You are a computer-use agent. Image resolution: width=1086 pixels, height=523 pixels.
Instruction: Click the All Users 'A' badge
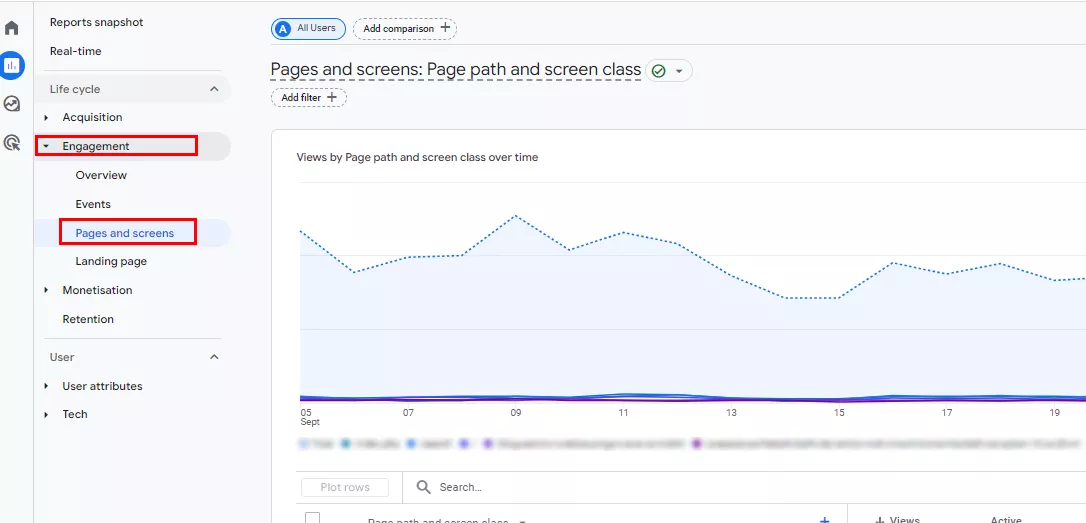pos(283,28)
